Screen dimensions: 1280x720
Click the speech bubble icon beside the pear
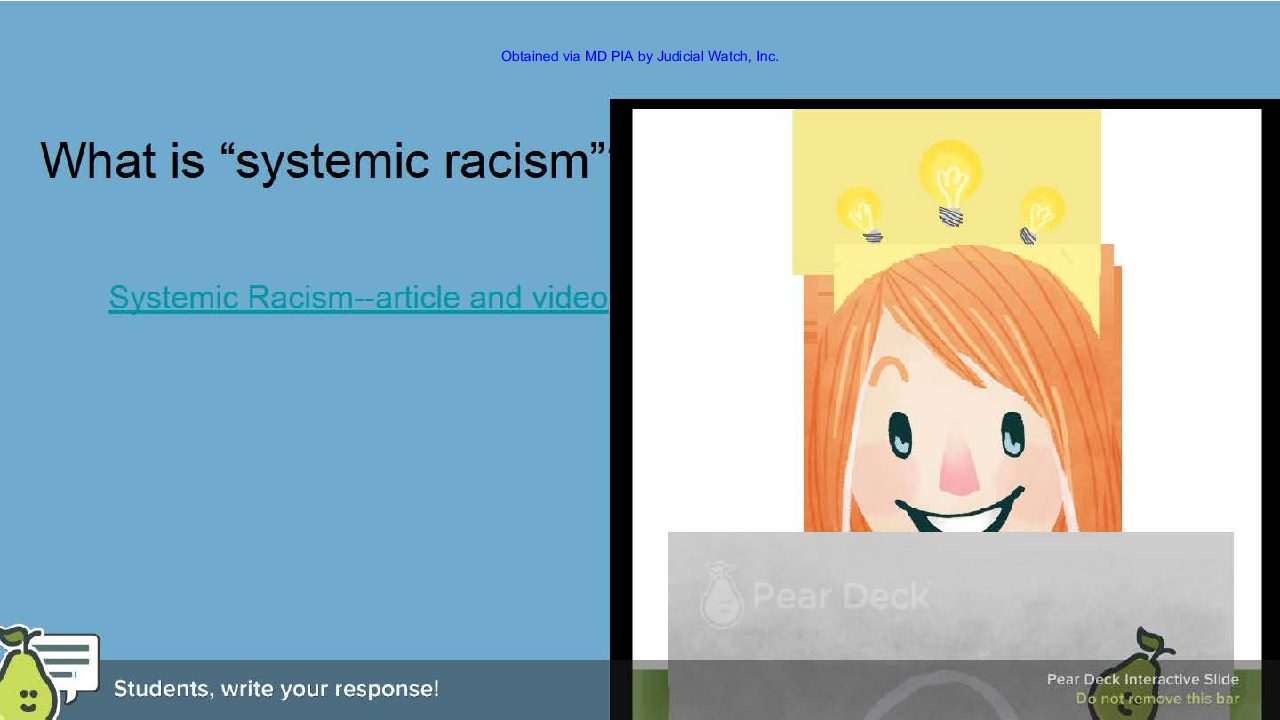[70, 658]
